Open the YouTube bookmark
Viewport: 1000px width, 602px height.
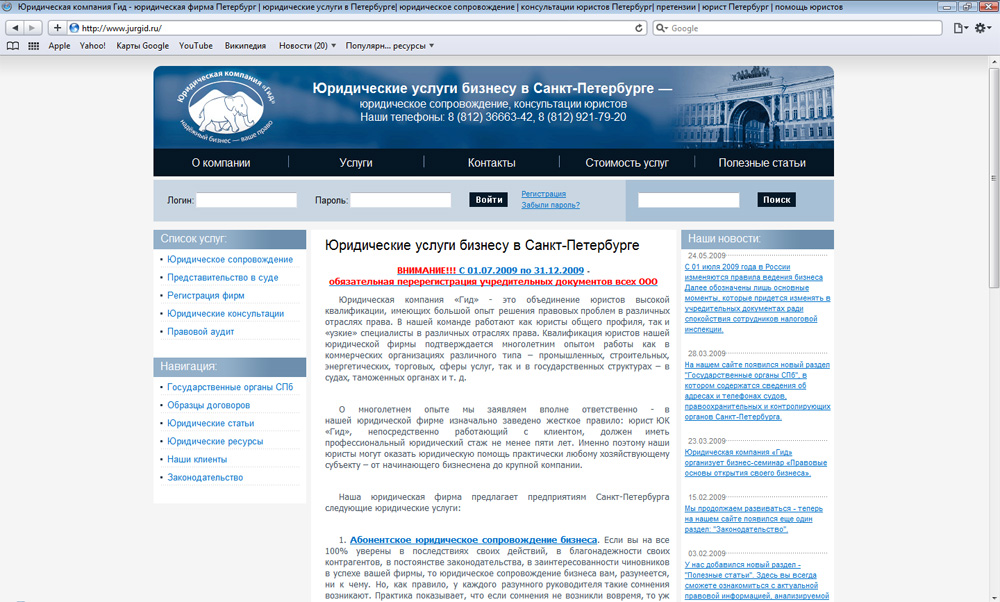tap(196, 46)
